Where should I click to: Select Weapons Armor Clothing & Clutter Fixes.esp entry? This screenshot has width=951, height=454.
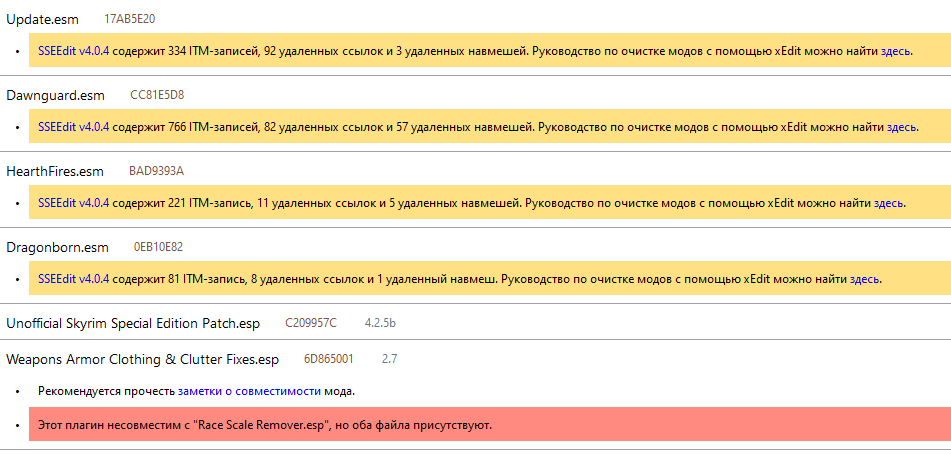click(142, 358)
